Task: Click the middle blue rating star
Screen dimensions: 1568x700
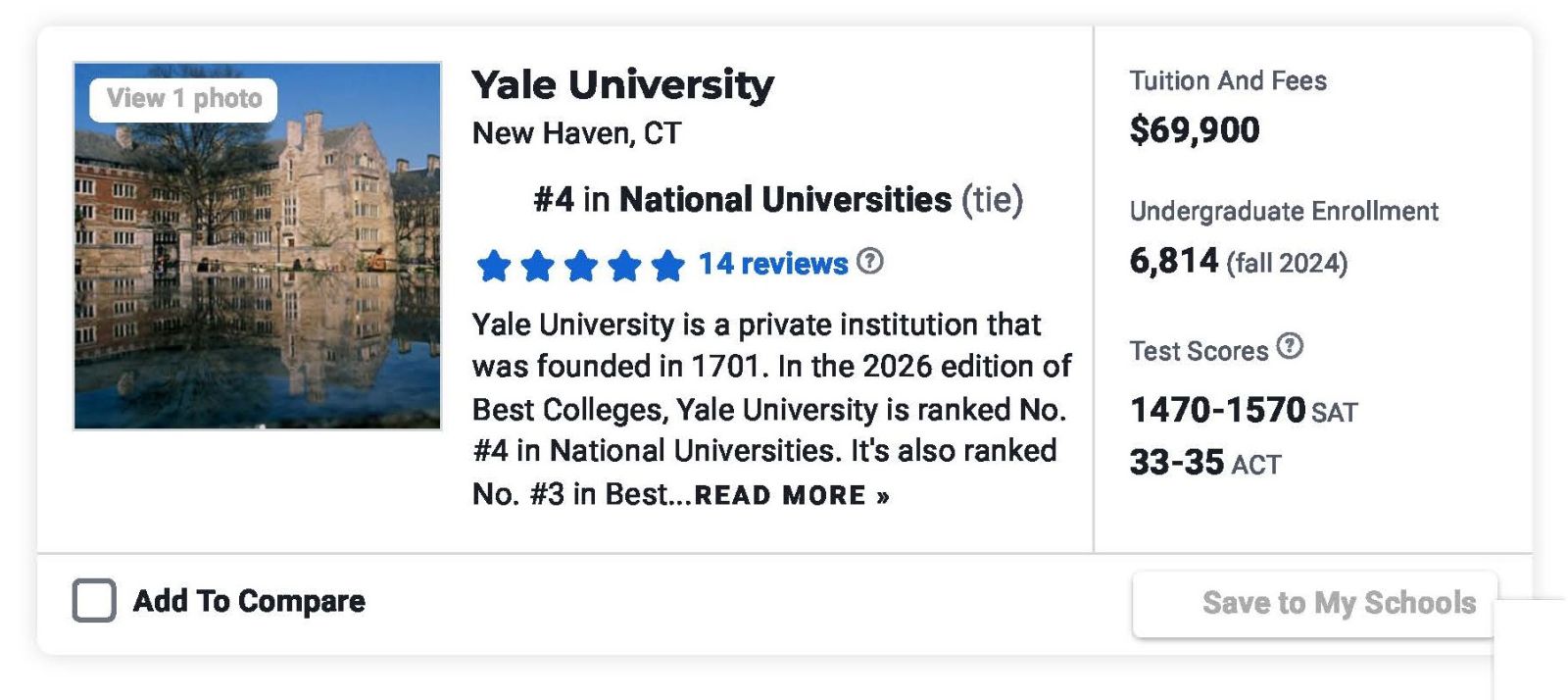Action: click(581, 266)
